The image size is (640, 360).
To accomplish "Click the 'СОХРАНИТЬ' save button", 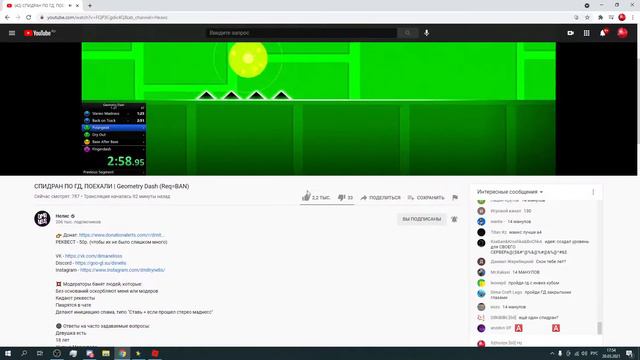I will pos(426,198).
